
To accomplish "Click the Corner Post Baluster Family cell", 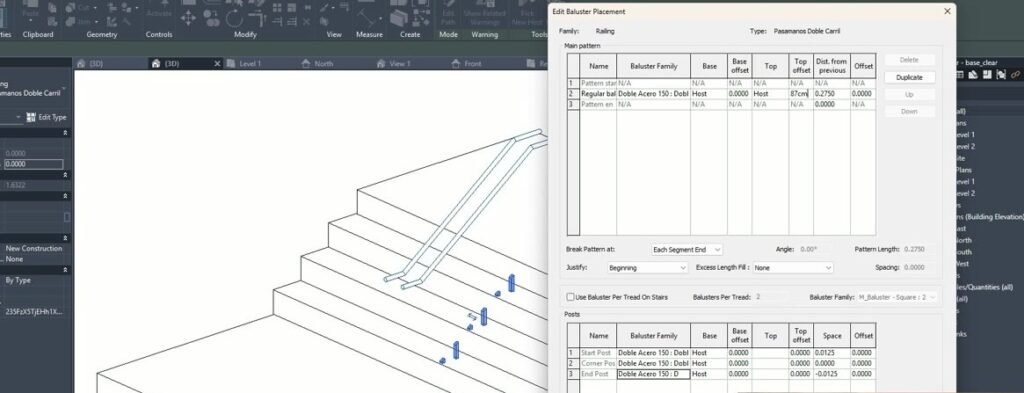I will (653, 364).
